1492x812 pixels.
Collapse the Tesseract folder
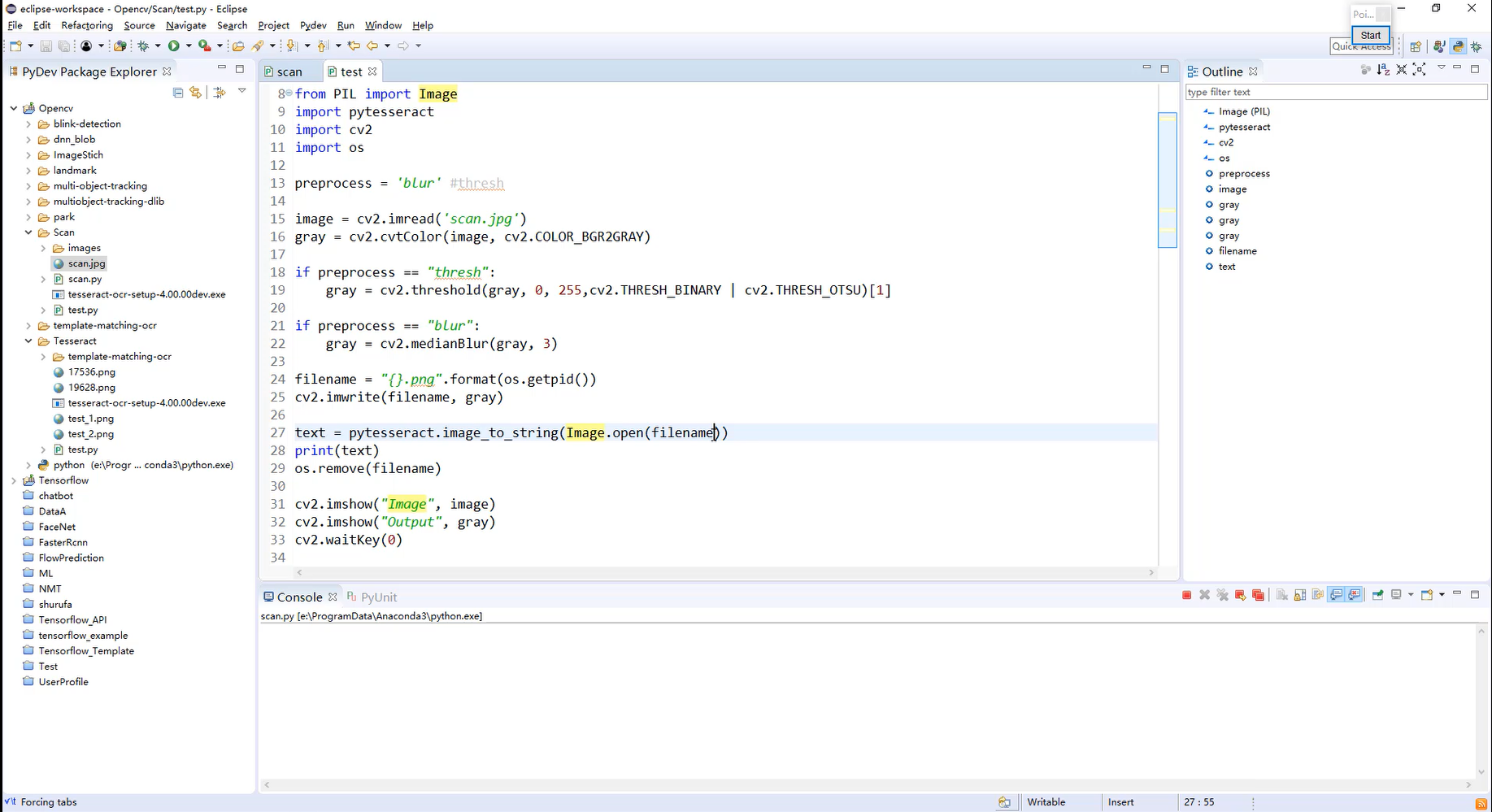pos(28,341)
